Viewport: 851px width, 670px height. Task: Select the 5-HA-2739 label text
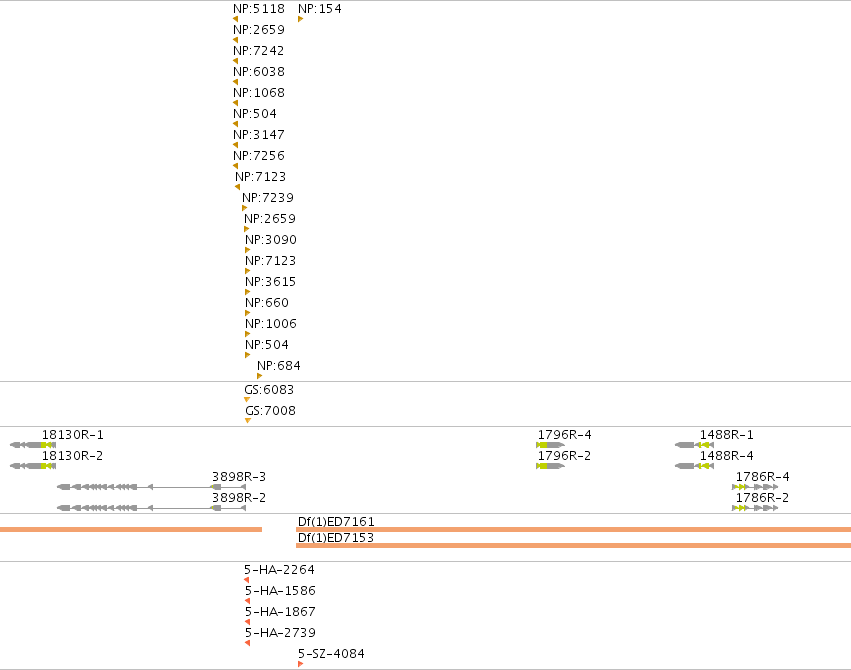281,633
